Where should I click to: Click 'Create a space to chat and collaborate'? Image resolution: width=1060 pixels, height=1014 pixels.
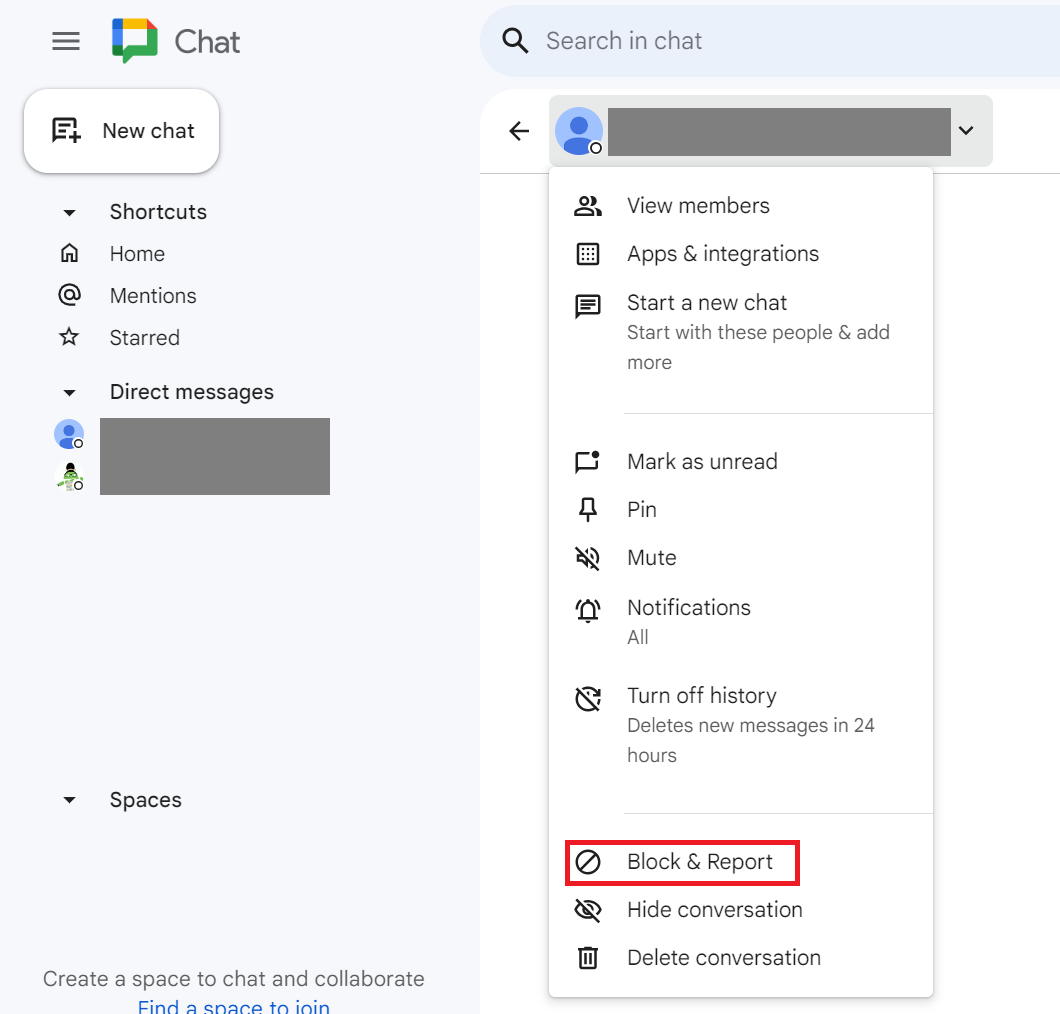(x=233, y=979)
